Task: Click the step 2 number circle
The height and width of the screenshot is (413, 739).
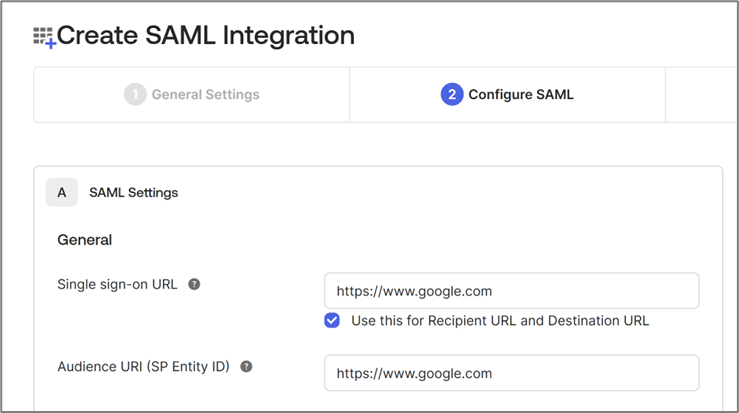Action: [x=452, y=95]
